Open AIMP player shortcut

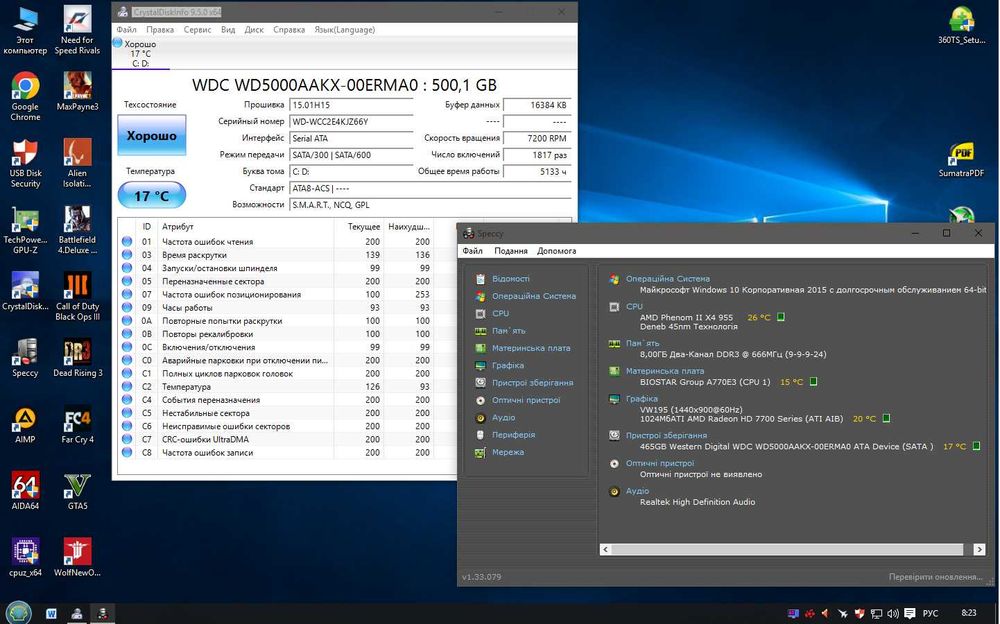tap(25, 424)
